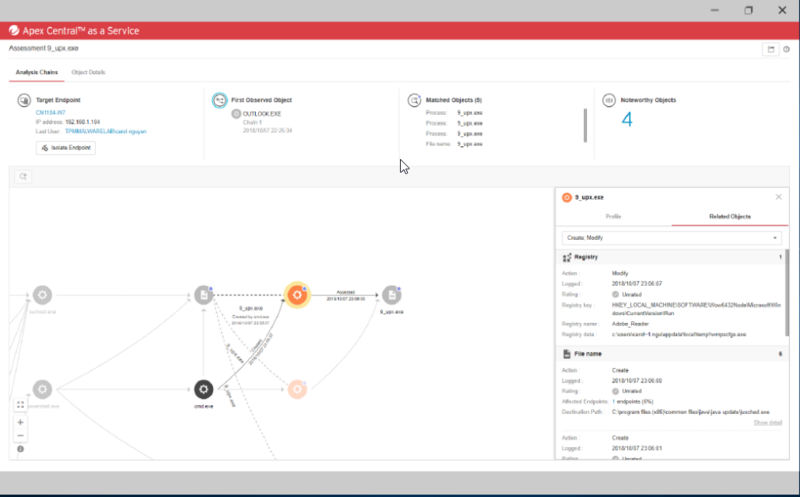This screenshot has width=800, height=497.
Task: Click the Trend Micro logo in header
Action: tap(14, 31)
